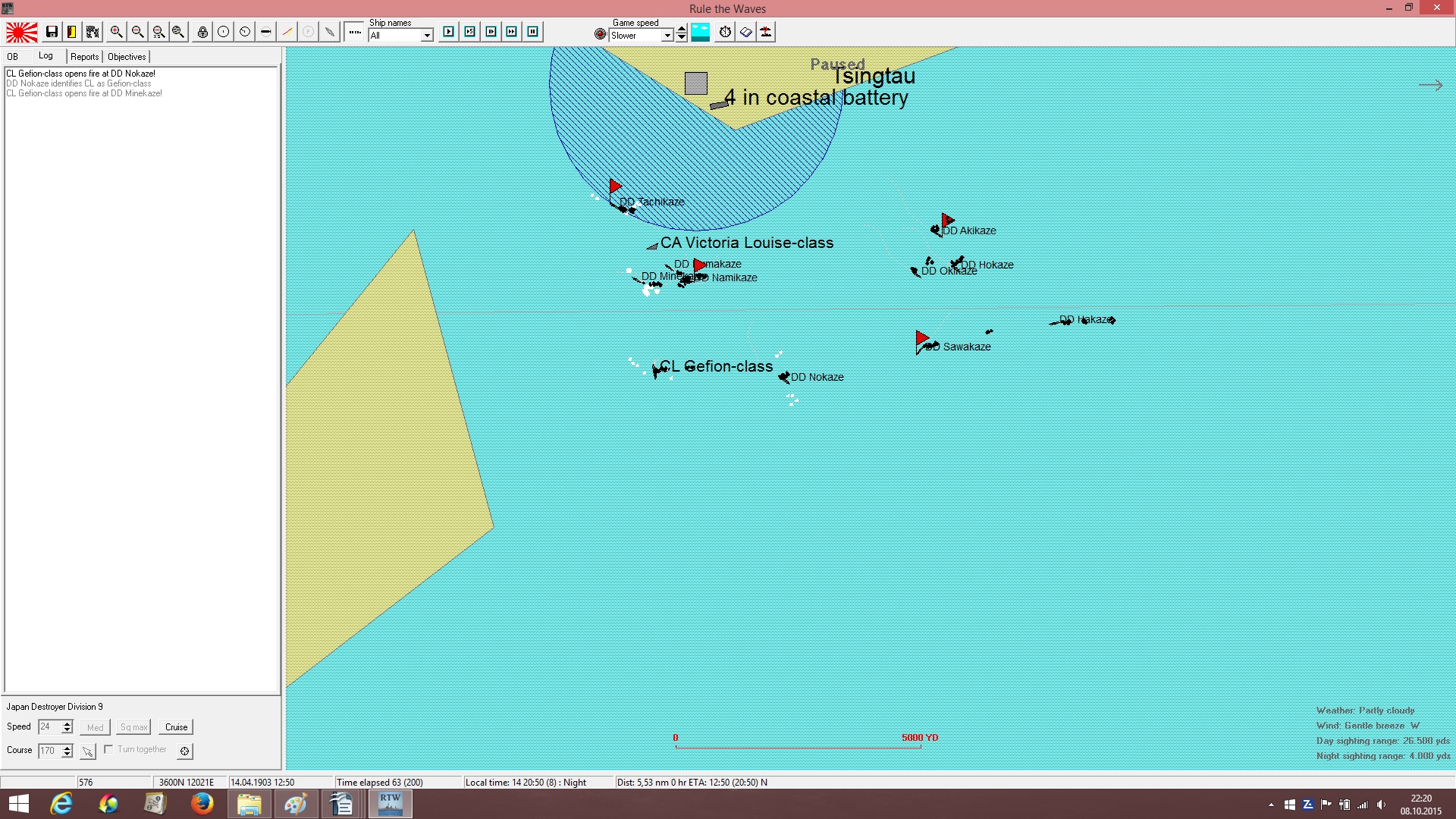Click the first play button

[x=449, y=32]
